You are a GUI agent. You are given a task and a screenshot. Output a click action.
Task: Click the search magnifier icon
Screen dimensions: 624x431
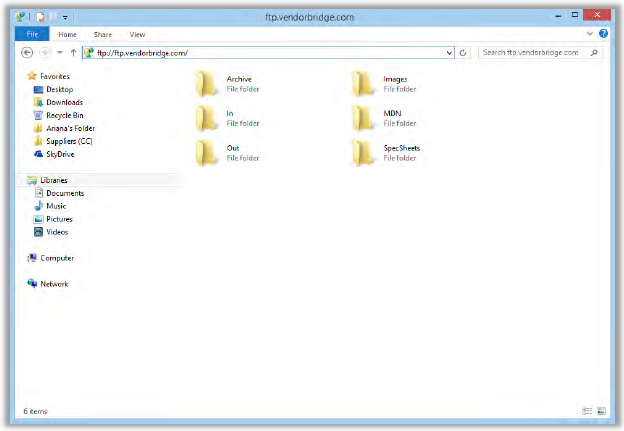[x=594, y=52]
